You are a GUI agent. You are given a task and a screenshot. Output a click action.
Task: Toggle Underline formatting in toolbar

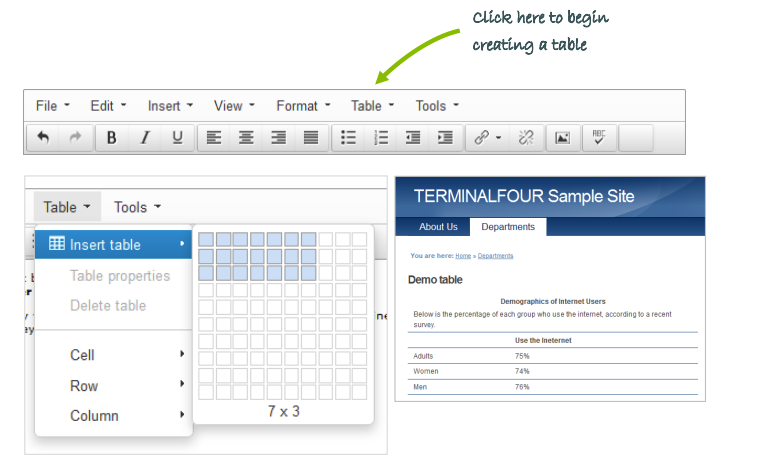[x=177, y=138]
